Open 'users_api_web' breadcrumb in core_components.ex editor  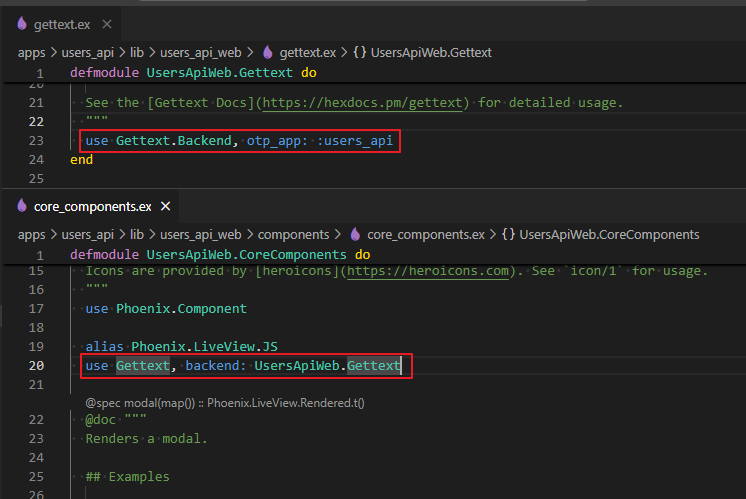[x=200, y=235]
